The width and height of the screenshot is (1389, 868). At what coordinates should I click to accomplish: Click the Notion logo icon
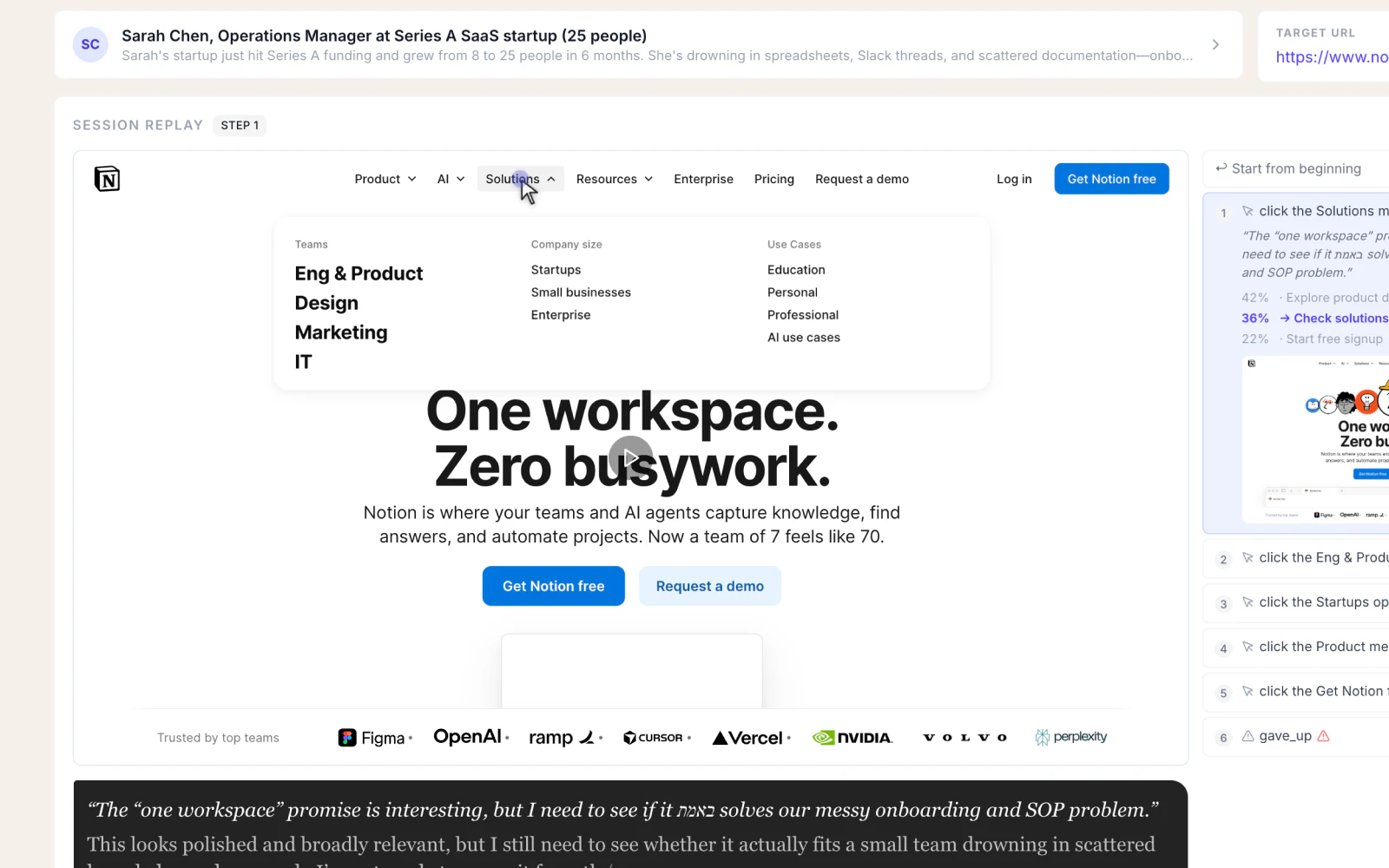[107, 179]
